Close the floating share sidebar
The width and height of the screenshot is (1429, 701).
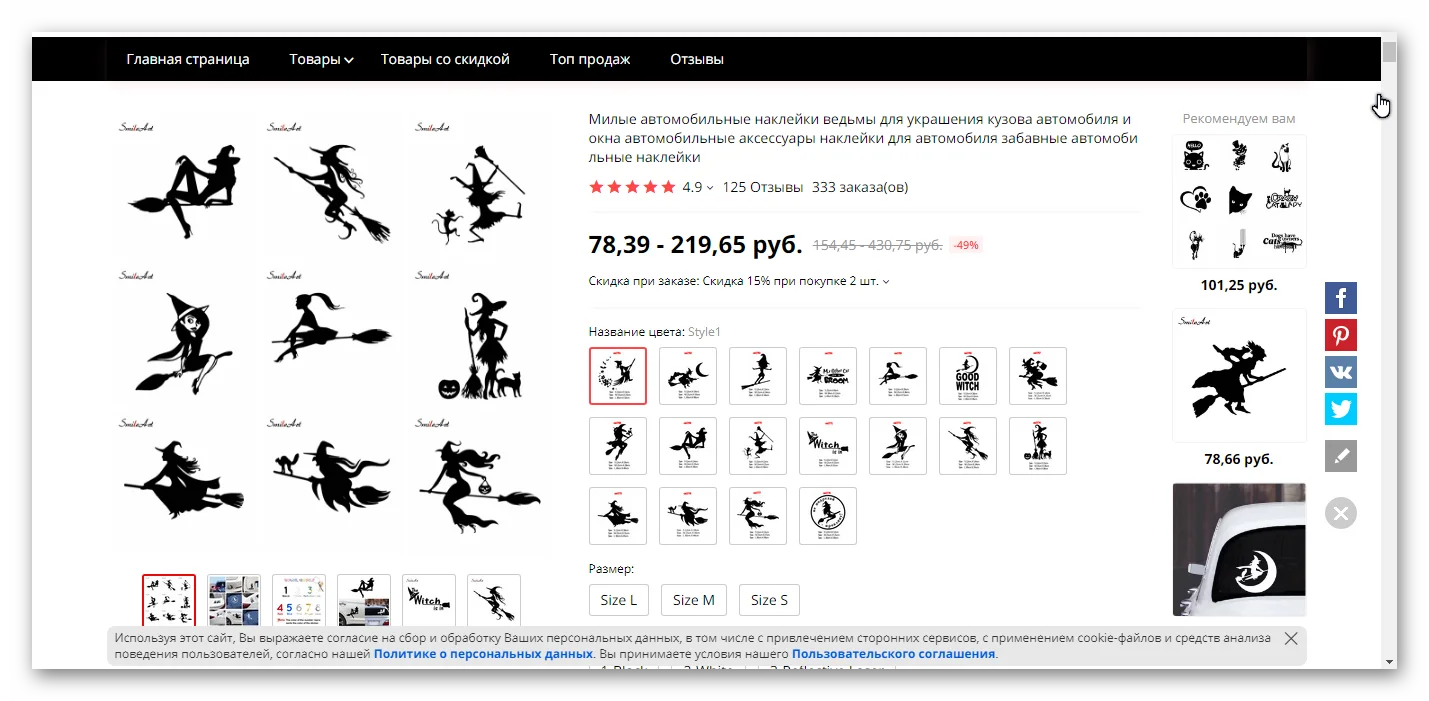click(x=1341, y=513)
